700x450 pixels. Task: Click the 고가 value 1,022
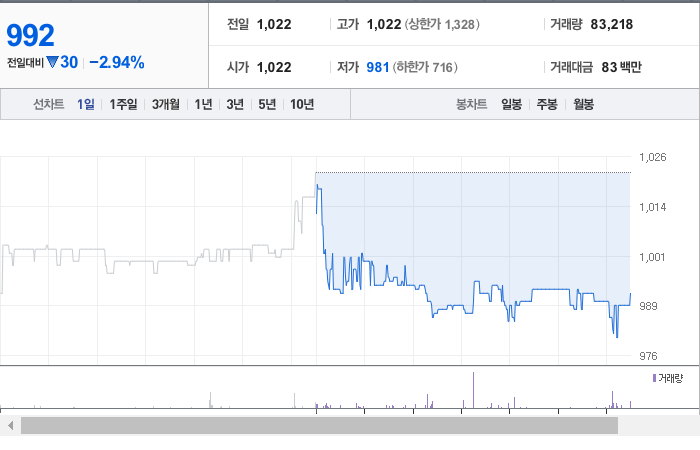[x=384, y=24]
